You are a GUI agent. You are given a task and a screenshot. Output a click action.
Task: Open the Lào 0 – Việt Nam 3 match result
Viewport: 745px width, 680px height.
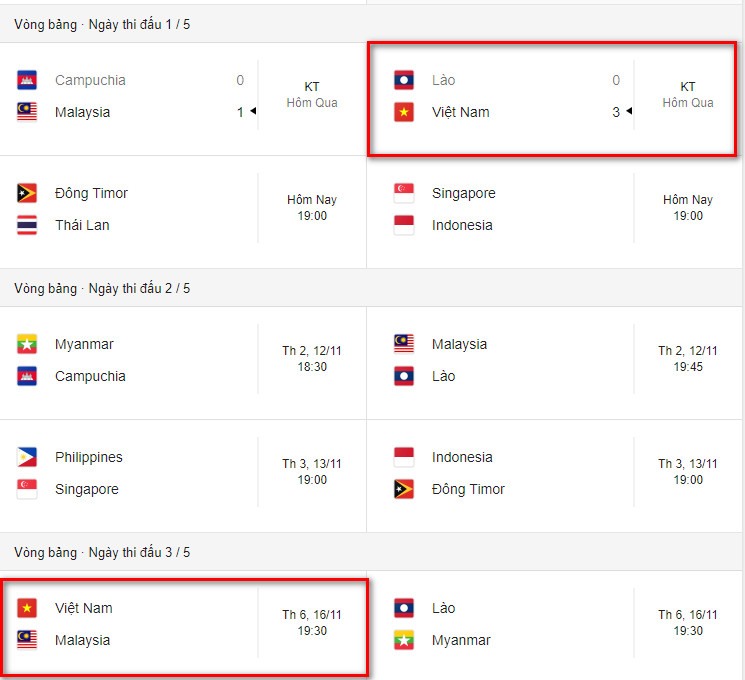click(x=552, y=99)
